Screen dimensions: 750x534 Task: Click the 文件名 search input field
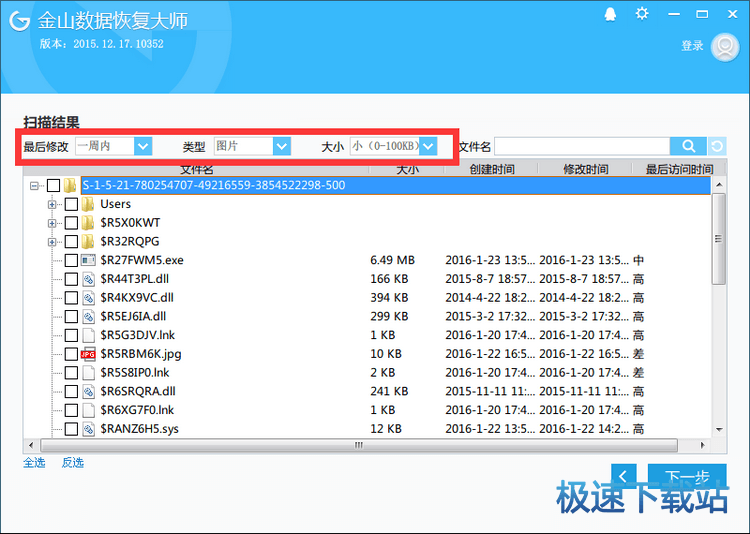pyautogui.click(x=582, y=146)
